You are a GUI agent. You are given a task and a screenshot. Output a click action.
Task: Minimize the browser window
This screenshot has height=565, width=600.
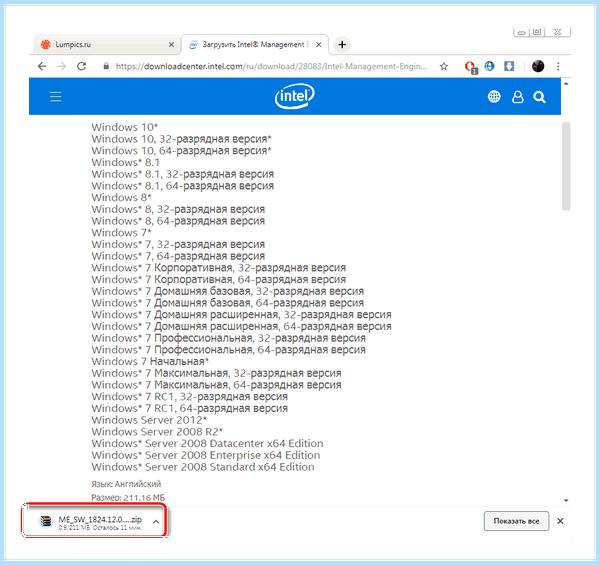point(521,33)
